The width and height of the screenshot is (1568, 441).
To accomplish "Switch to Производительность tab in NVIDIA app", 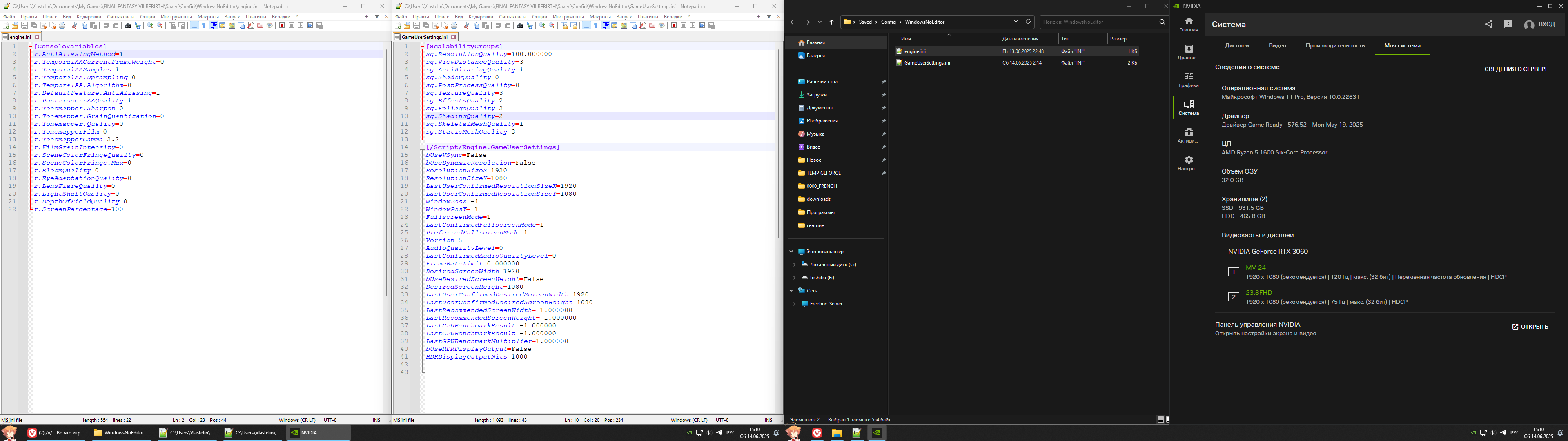I will pyautogui.click(x=1335, y=46).
